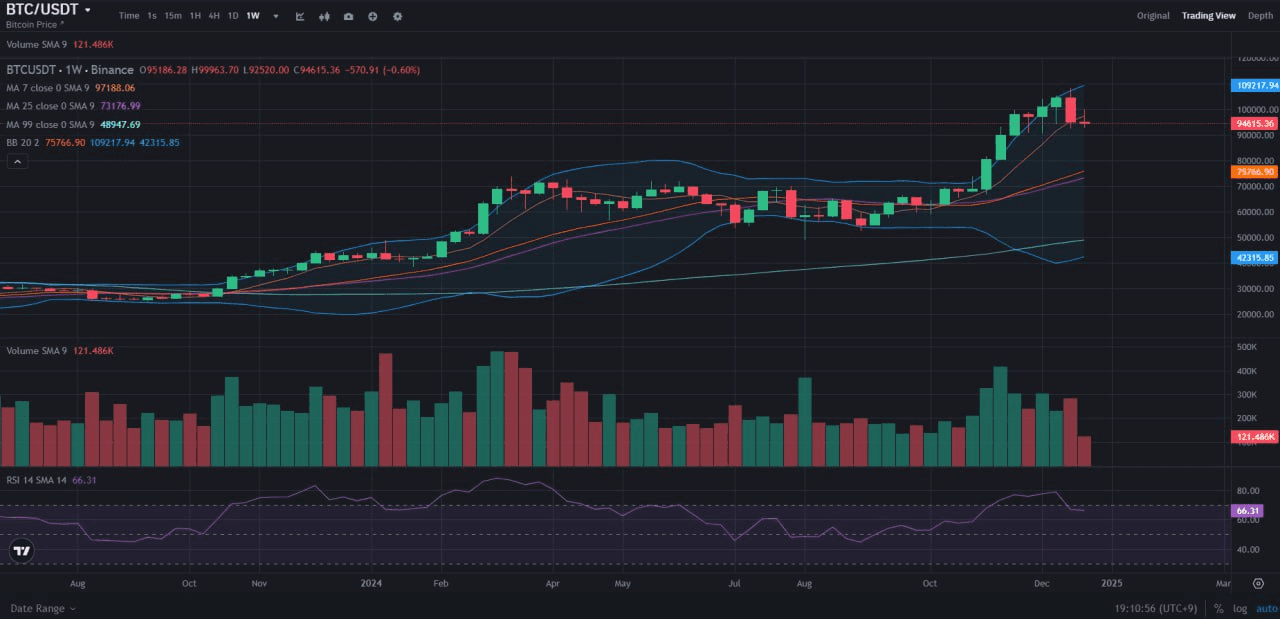Switch to the 1D interval

[x=233, y=16]
